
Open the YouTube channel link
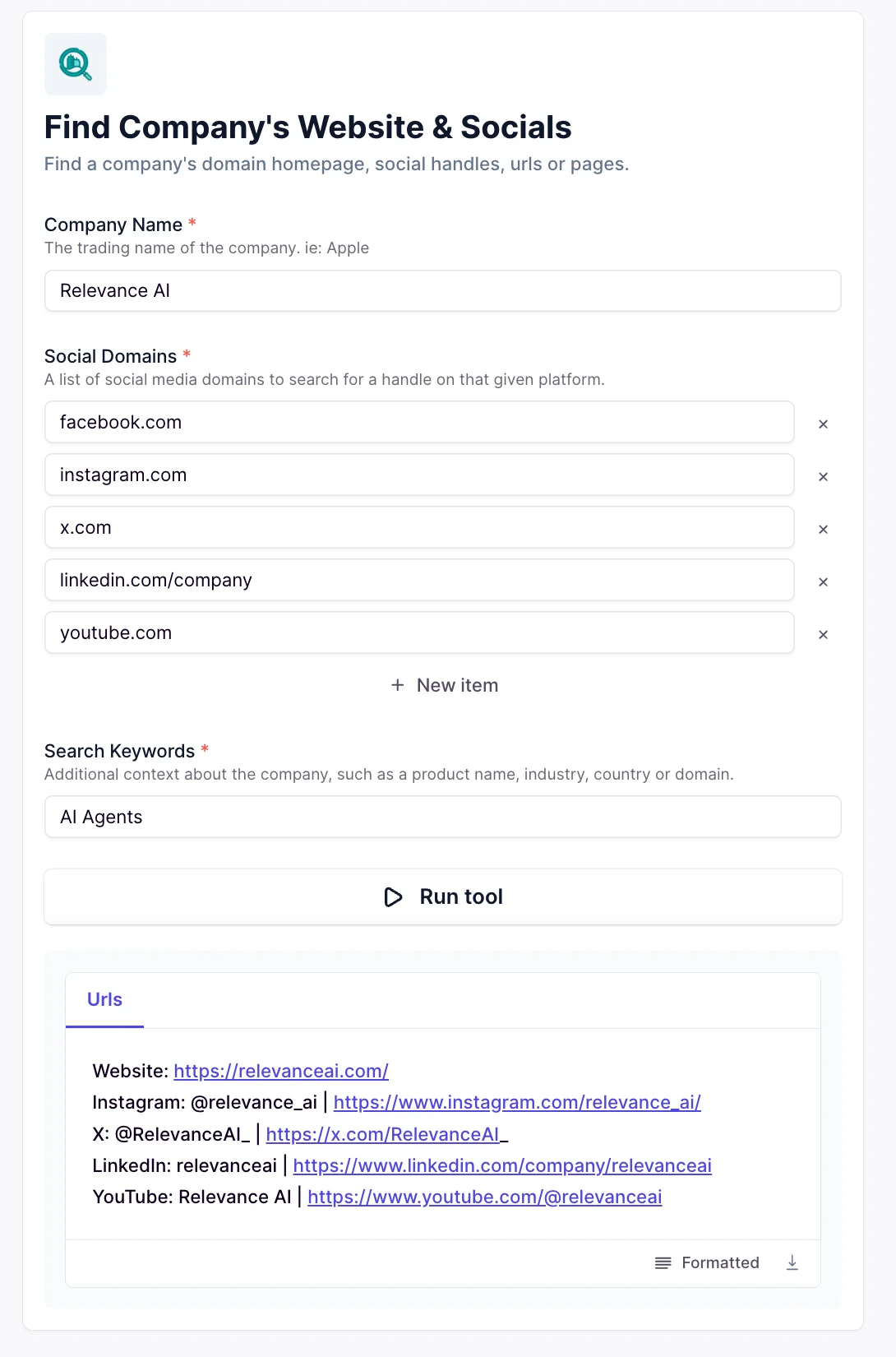click(x=484, y=1197)
